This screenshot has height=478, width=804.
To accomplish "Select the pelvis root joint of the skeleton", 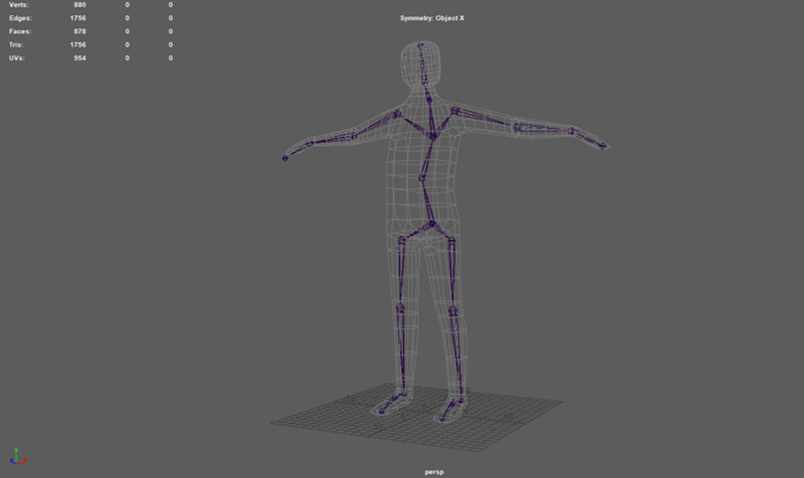I will pos(432,224).
